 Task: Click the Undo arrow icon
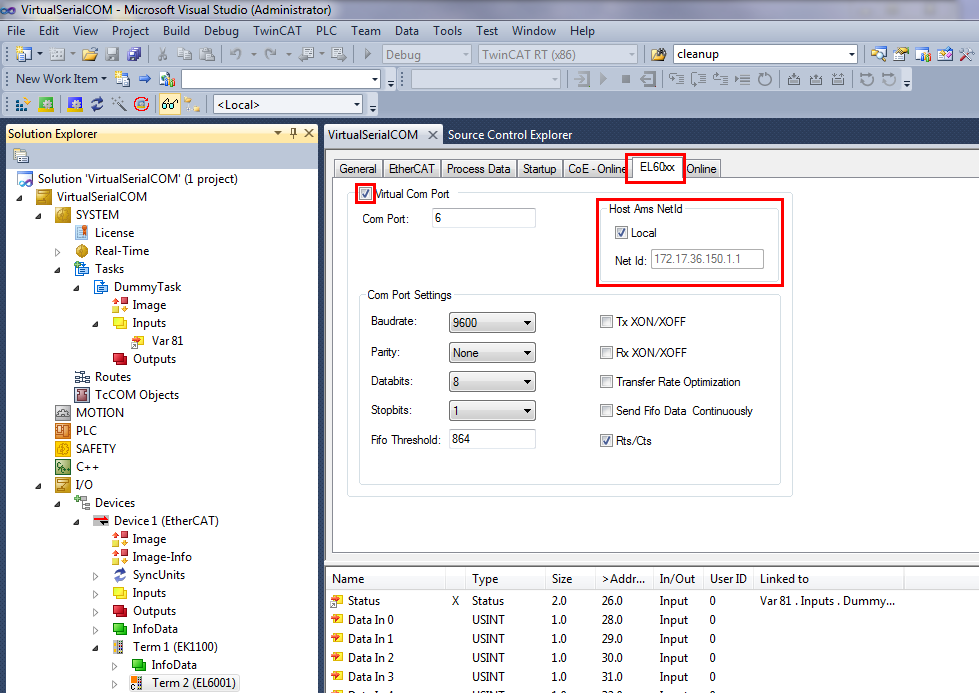coord(235,54)
